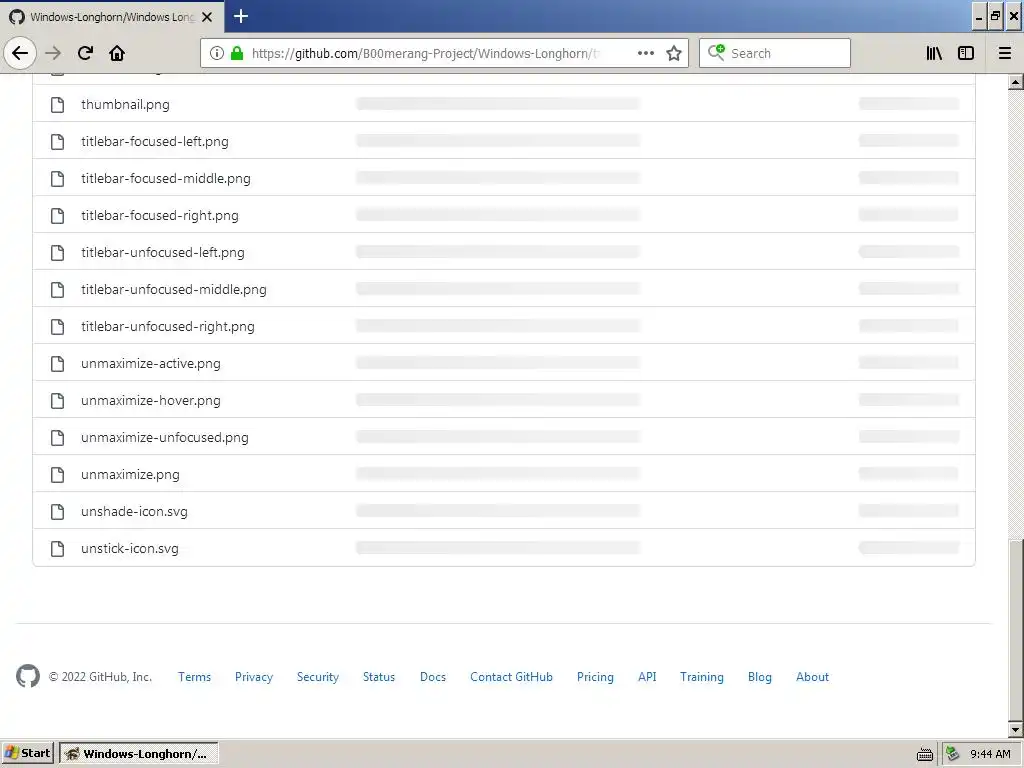This screenshot has height=768, width=1024.
Task: Open the Windows Start menu
Action: pos(27,753)
